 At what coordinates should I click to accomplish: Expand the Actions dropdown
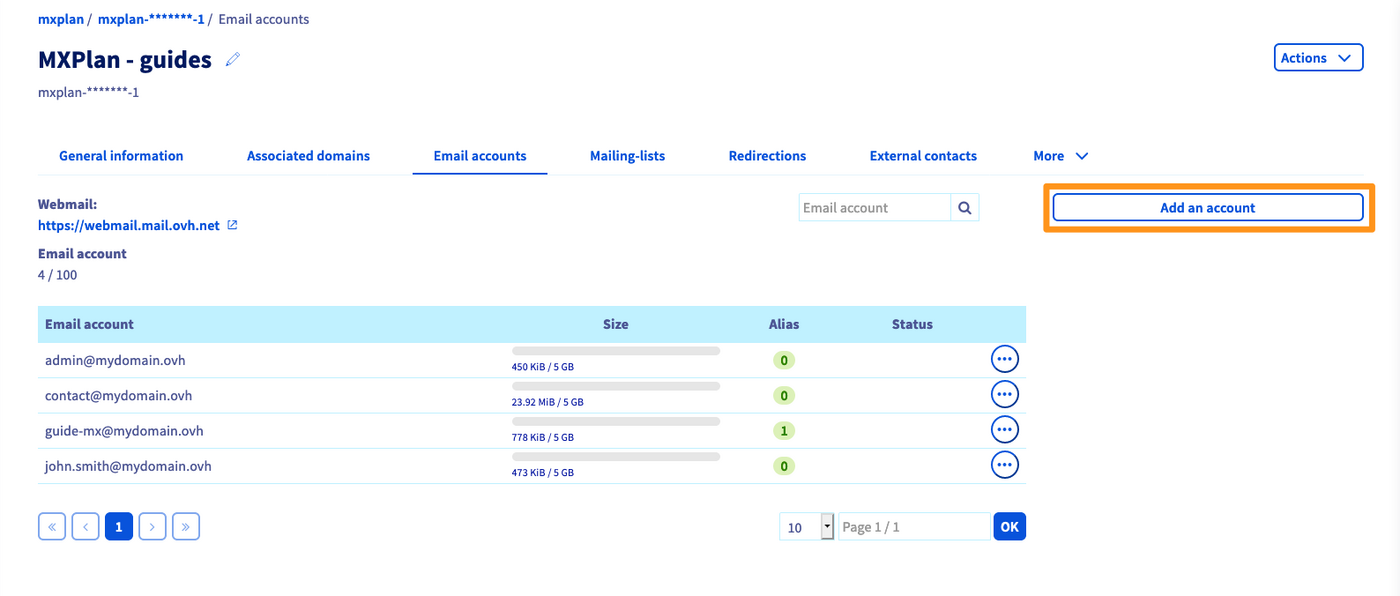(1318, 58)
